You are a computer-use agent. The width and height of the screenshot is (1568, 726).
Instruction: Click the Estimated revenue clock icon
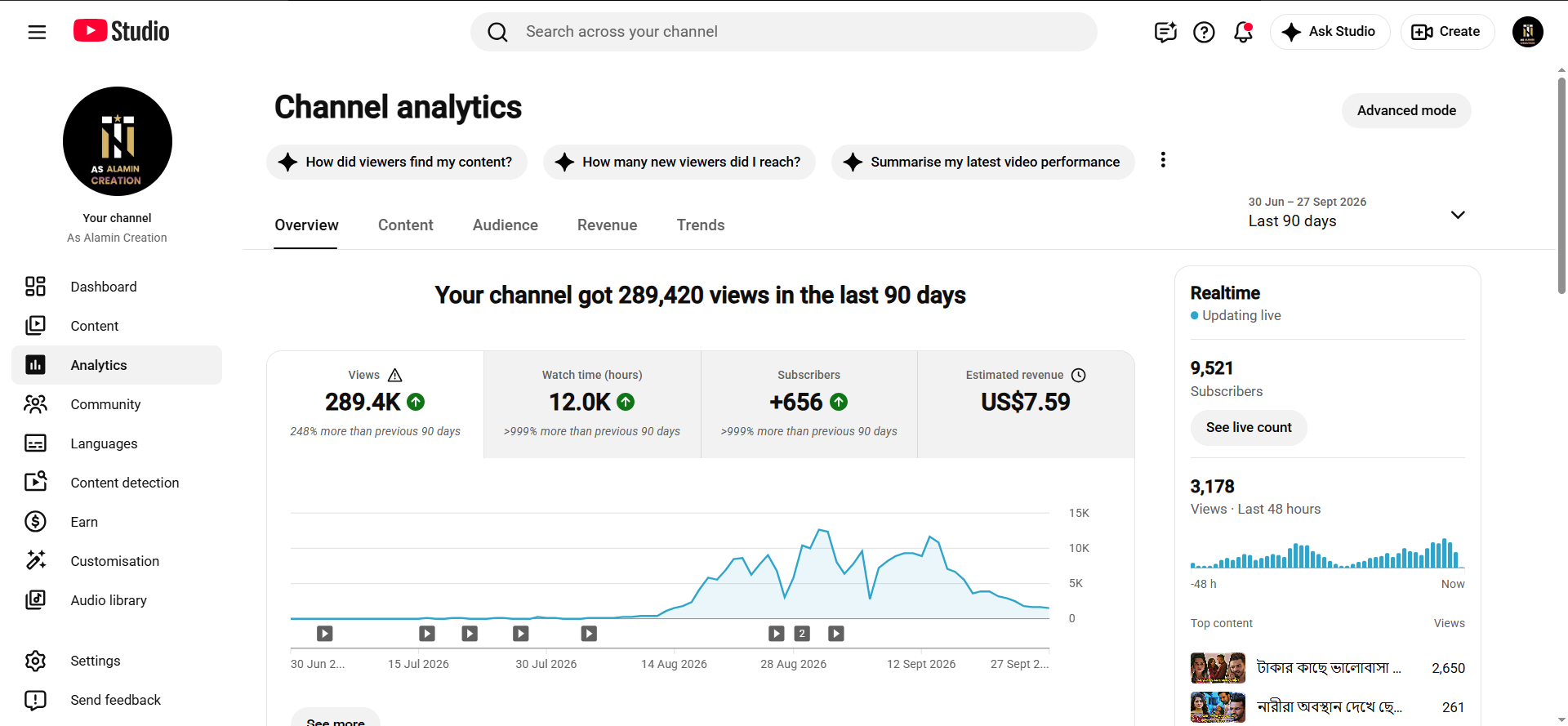(1079, 375)
